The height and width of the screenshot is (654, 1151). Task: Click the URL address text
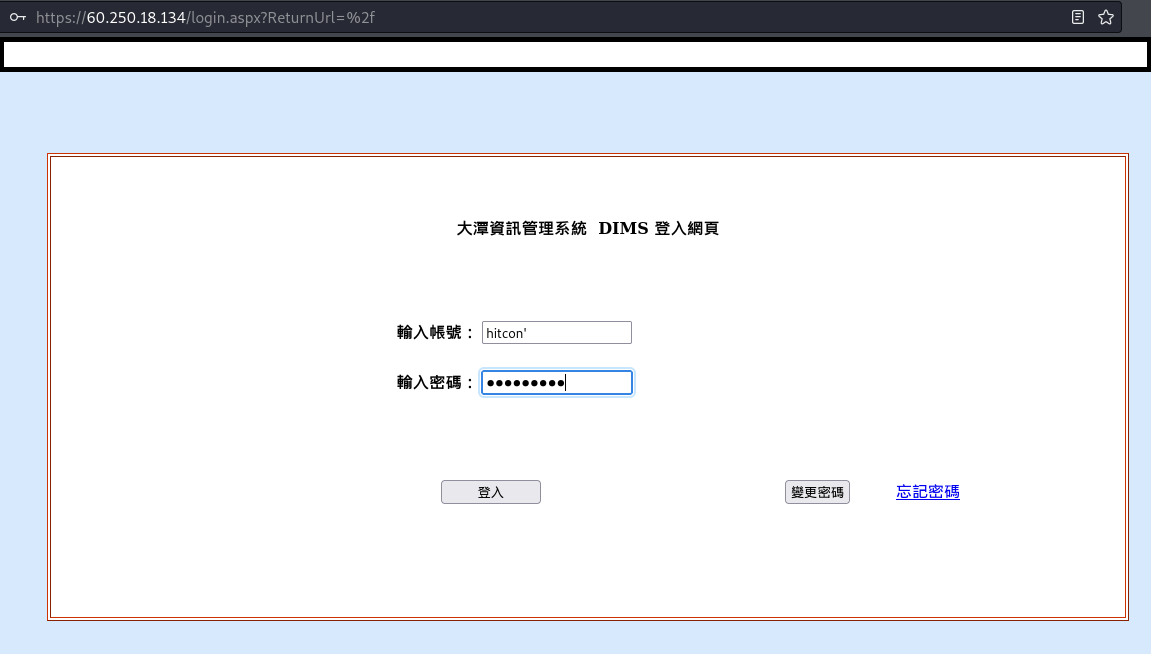(x=206, y=18)
